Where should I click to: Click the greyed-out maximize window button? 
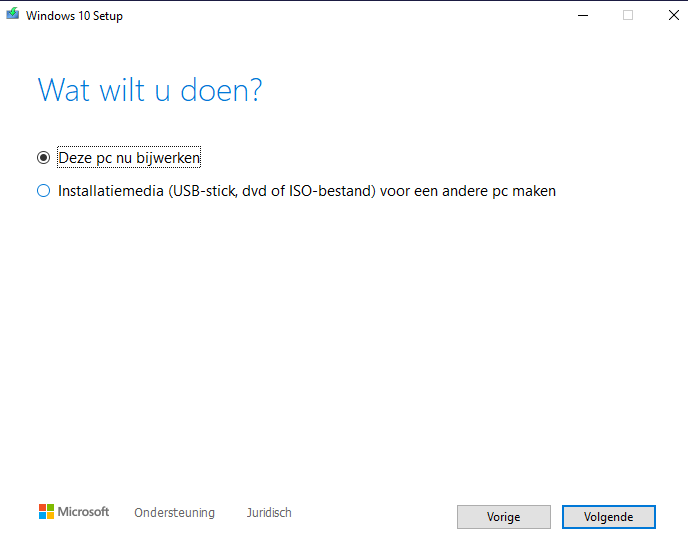tap(628, 15)
